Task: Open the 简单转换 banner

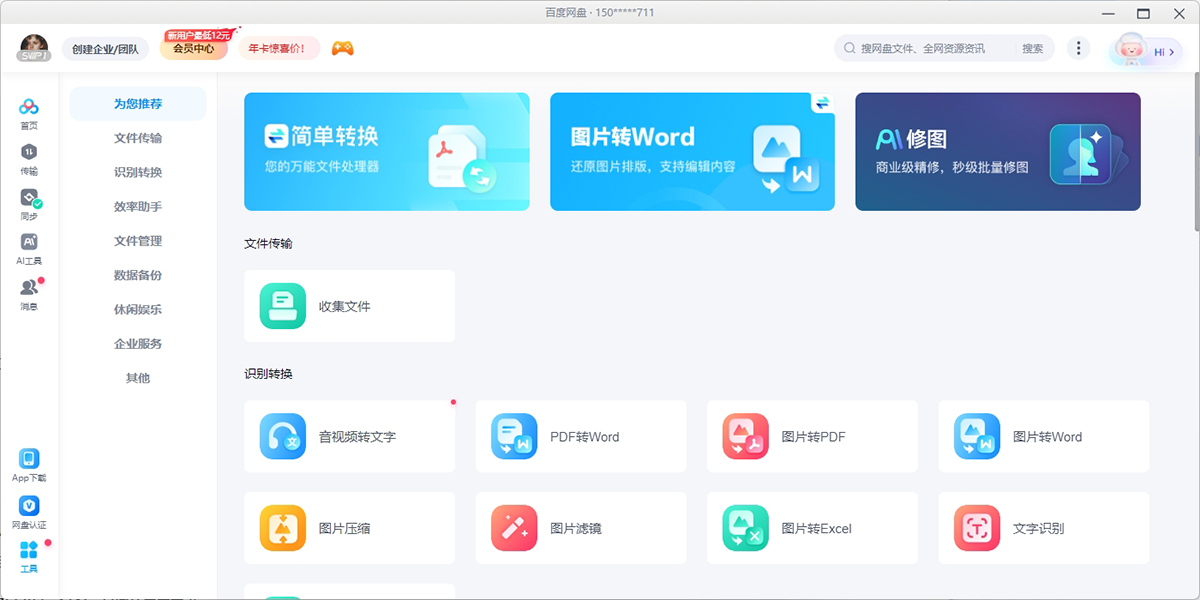Action: click(x=387, y=152)
